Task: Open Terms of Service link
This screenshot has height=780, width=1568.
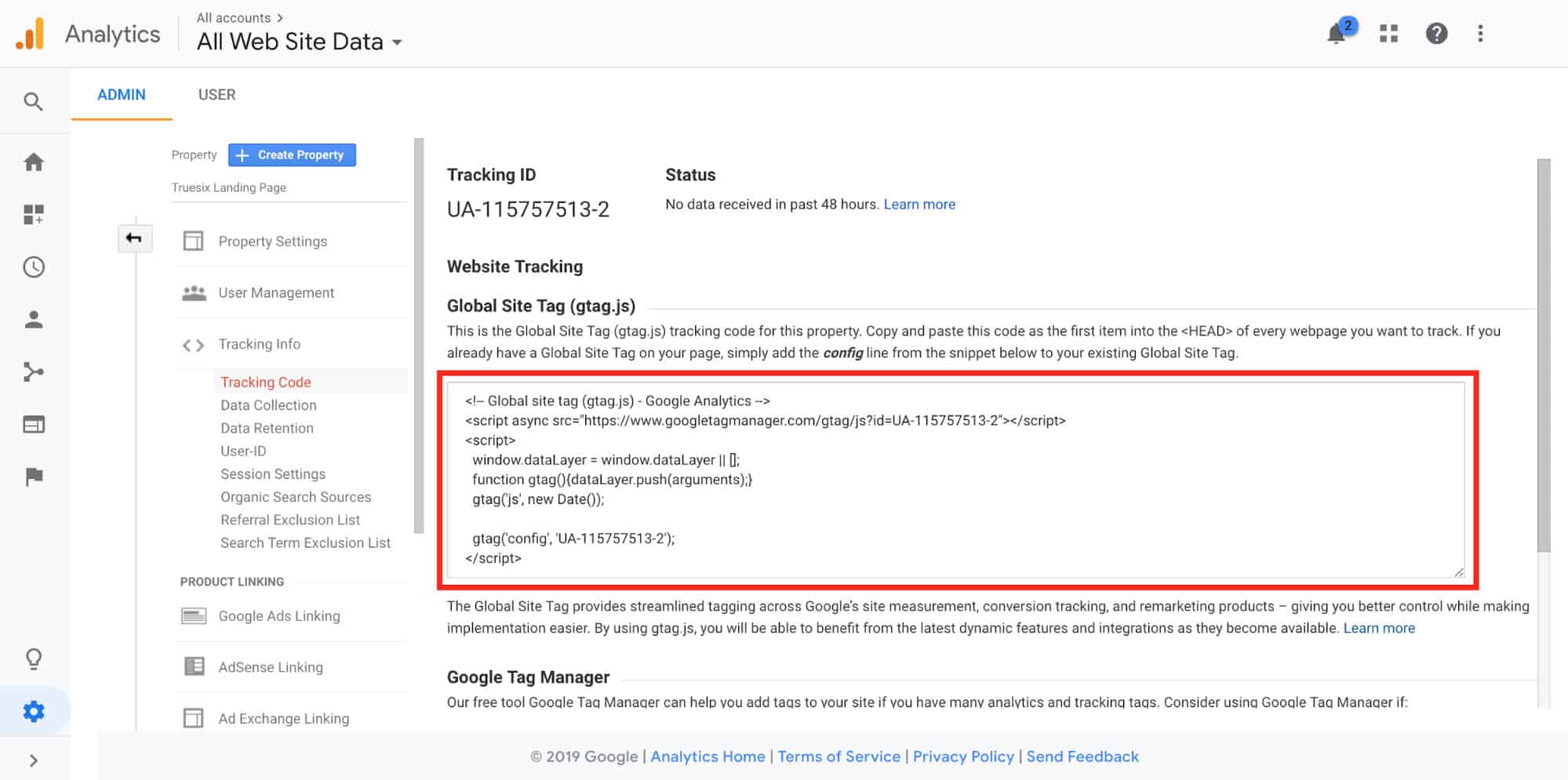Action: (x=839, y=756)
